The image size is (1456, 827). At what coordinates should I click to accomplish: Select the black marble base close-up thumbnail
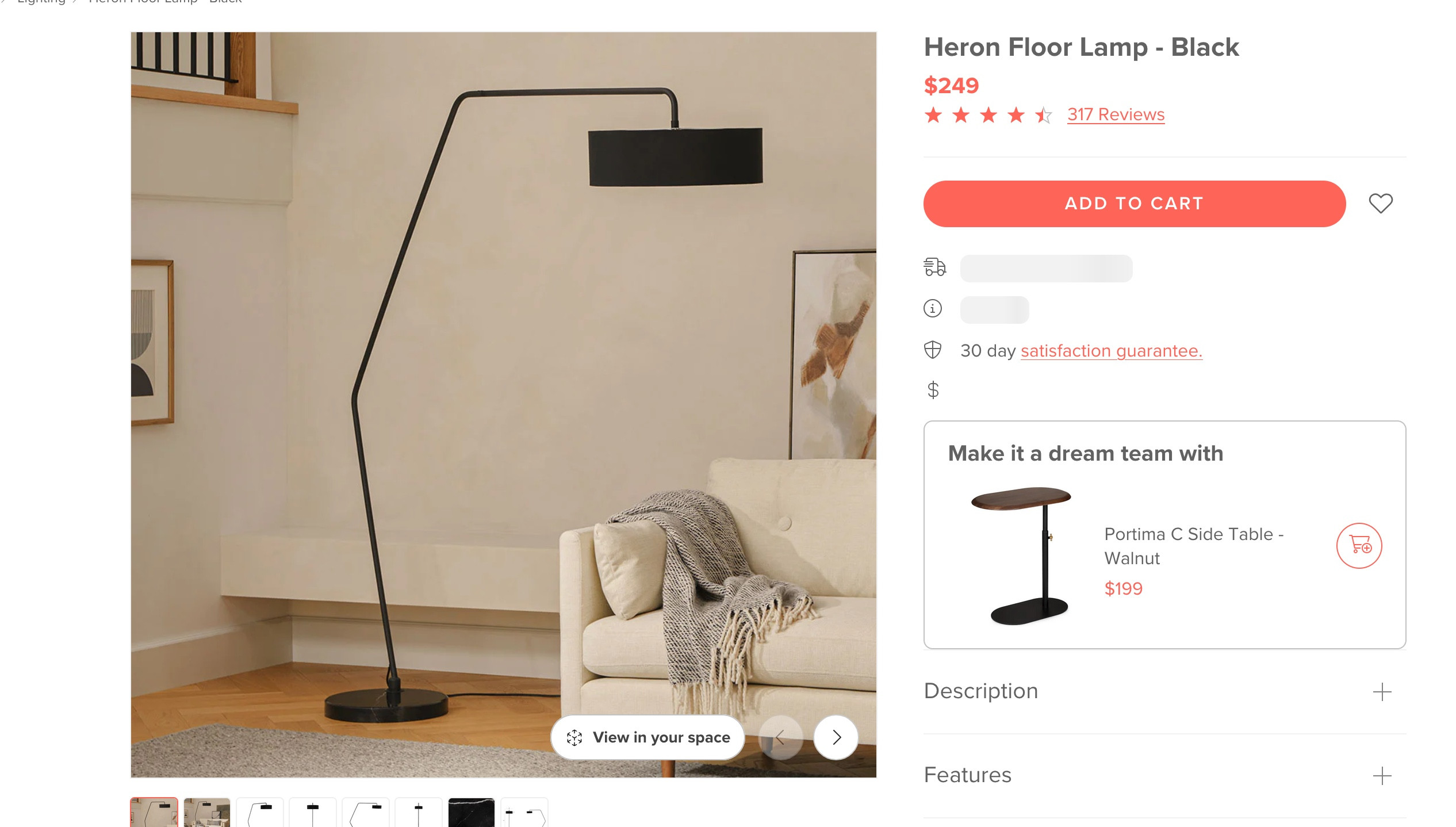coord(472,812)
